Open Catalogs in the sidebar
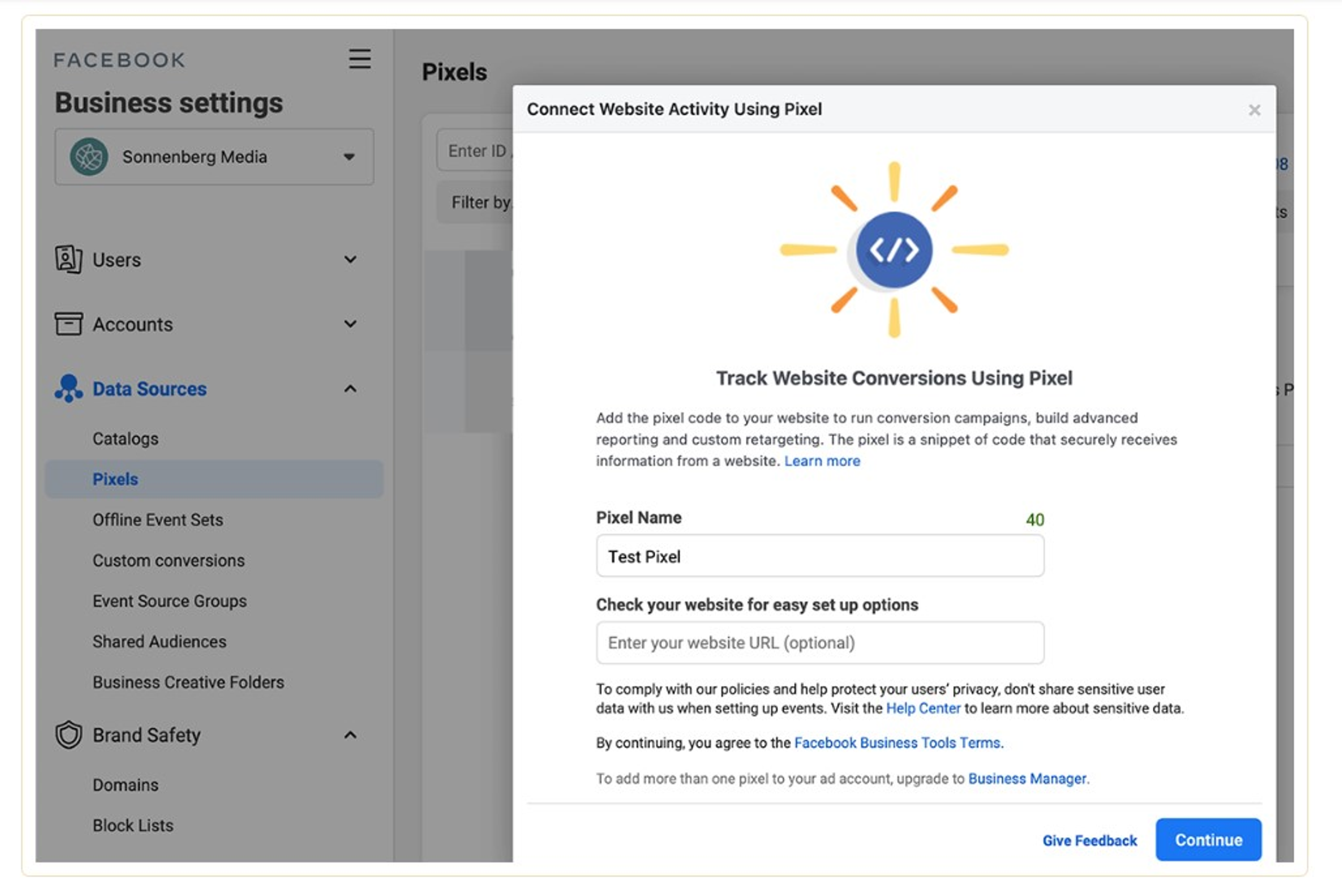1342x896 pixels. coord(125,439)
